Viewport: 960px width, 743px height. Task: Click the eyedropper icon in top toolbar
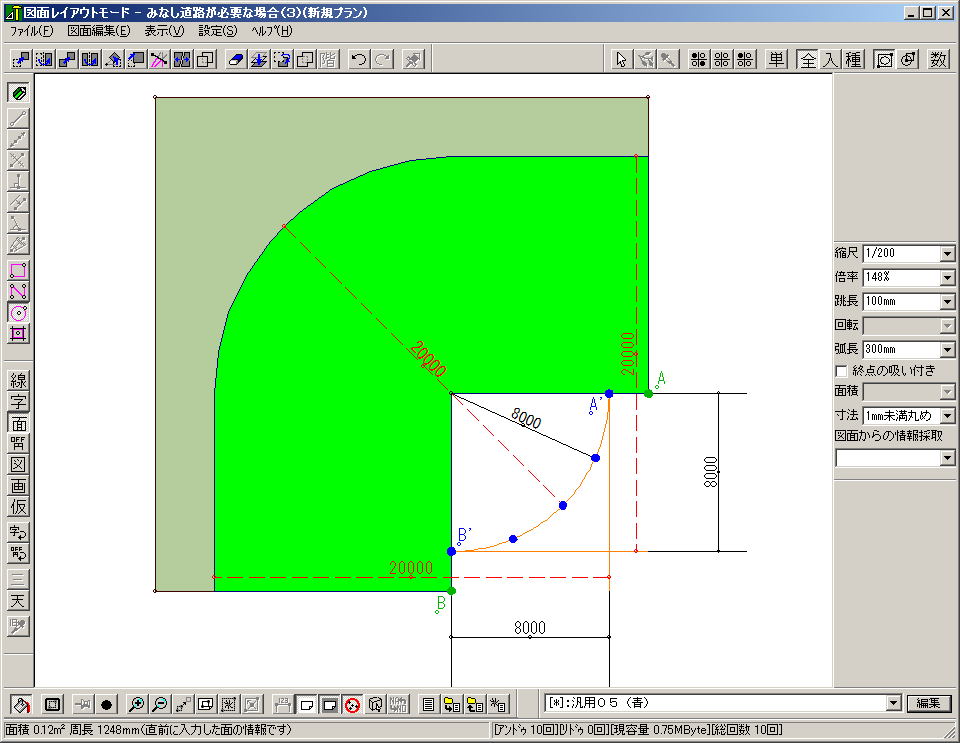pyautogui.click(x=669, y=59)
